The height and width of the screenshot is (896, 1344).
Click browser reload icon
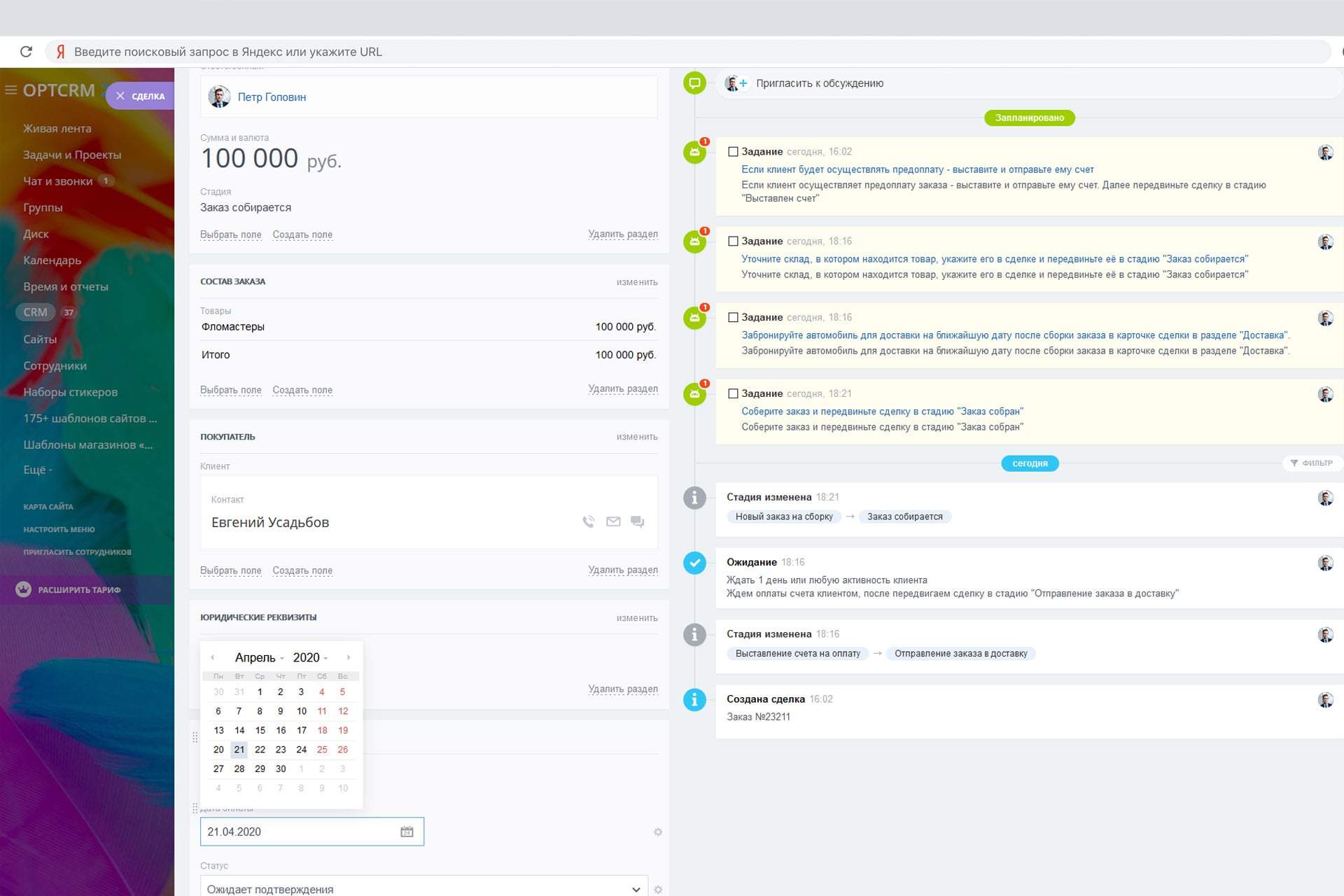tap(26, 52)
